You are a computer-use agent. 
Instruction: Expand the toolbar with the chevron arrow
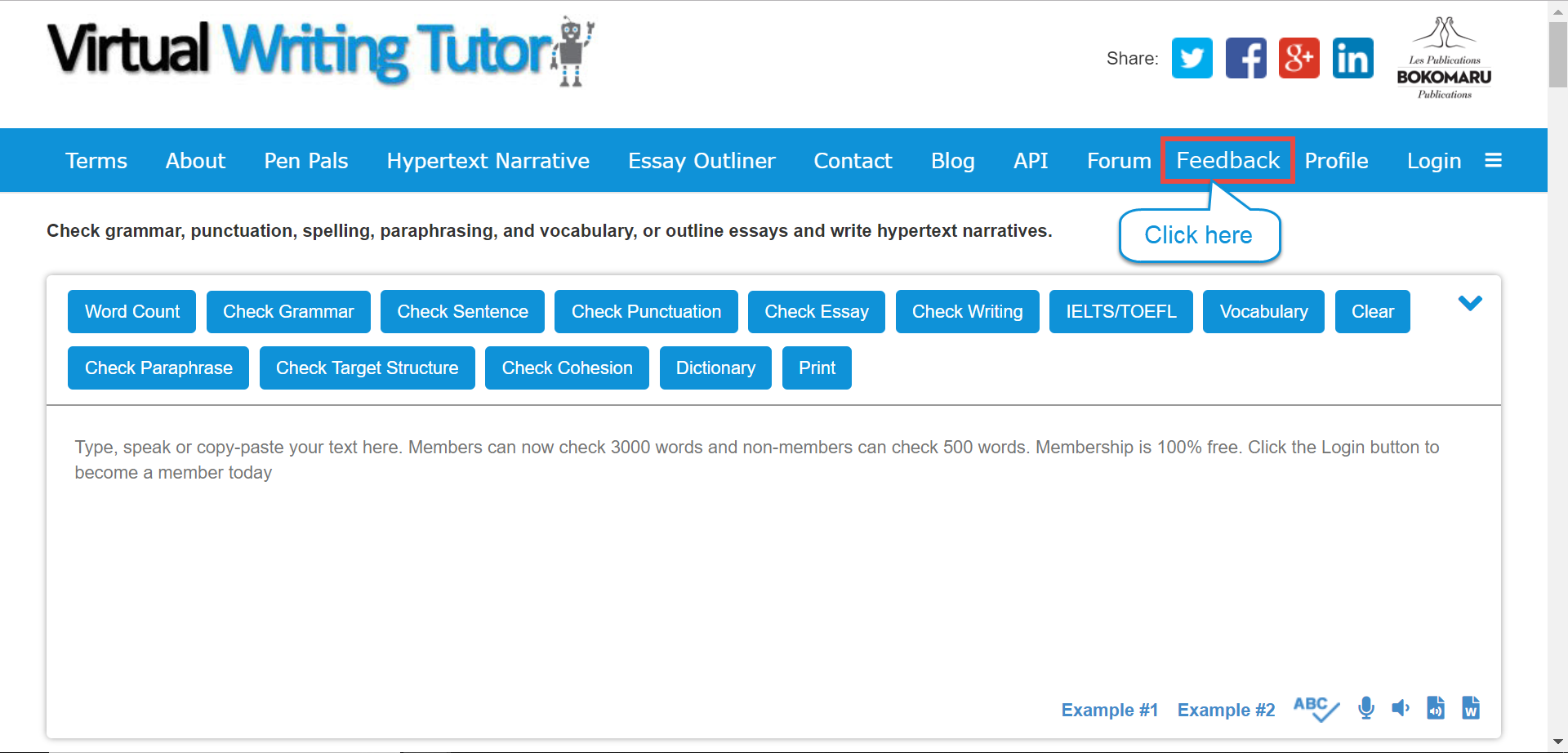pos(1470,303)
